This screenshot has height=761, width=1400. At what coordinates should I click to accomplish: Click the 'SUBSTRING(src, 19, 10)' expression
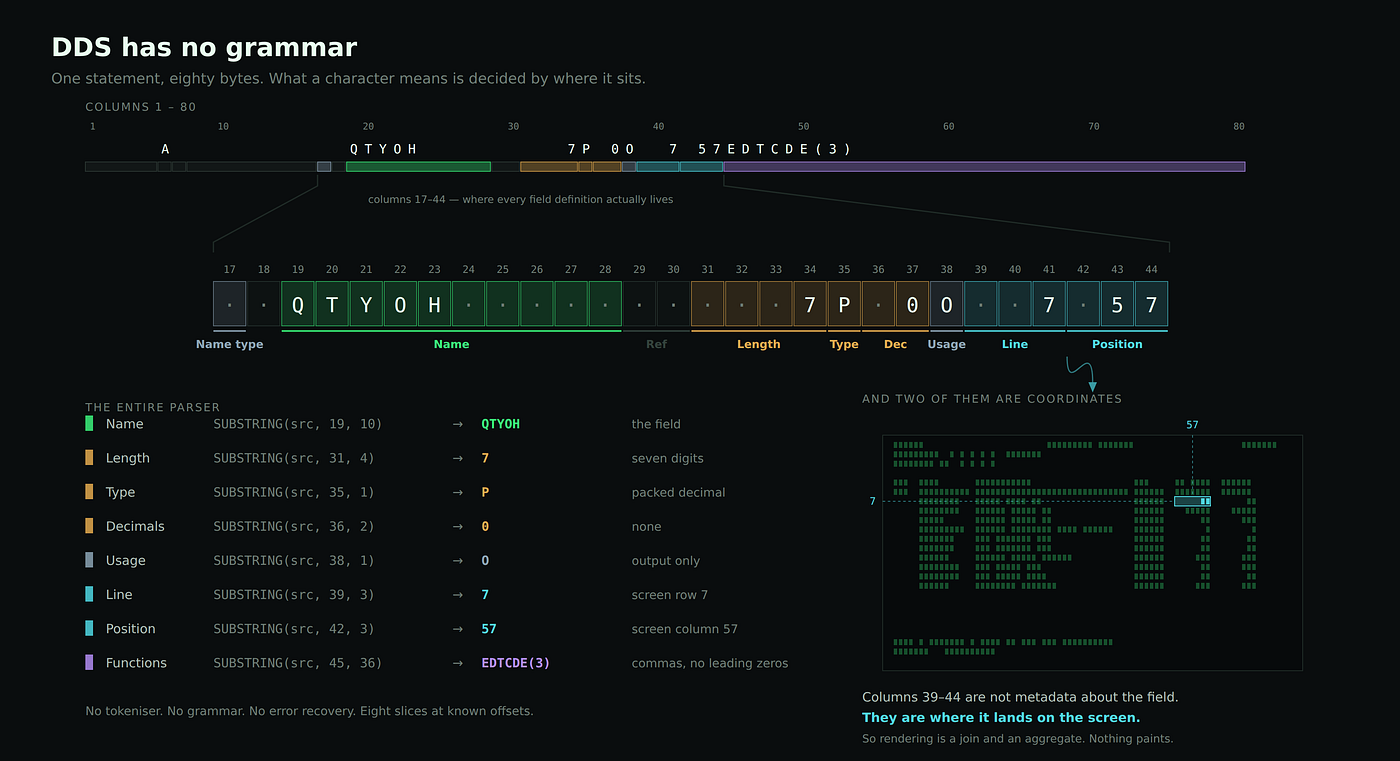[298, 424]
